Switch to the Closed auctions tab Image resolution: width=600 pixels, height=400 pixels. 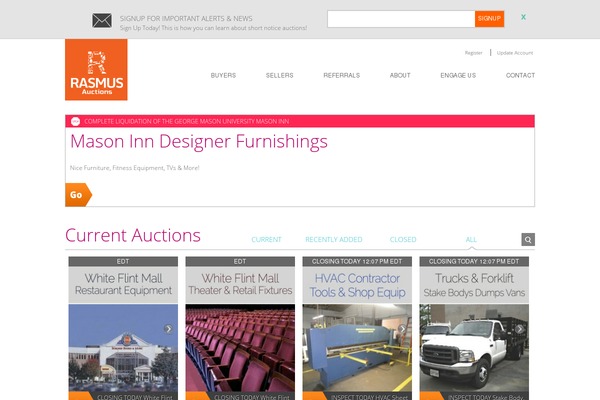403,240
